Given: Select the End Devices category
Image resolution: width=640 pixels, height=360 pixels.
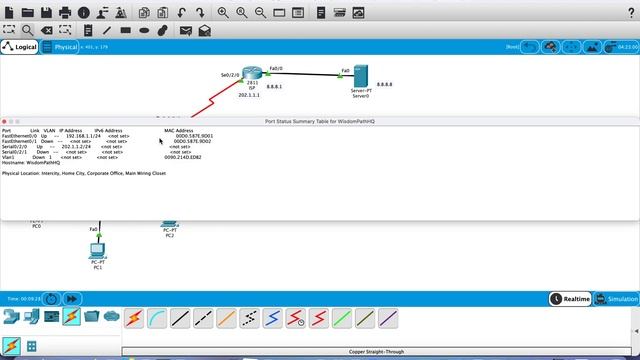Looking at the screenshot, I should click(x=31, y=316).
